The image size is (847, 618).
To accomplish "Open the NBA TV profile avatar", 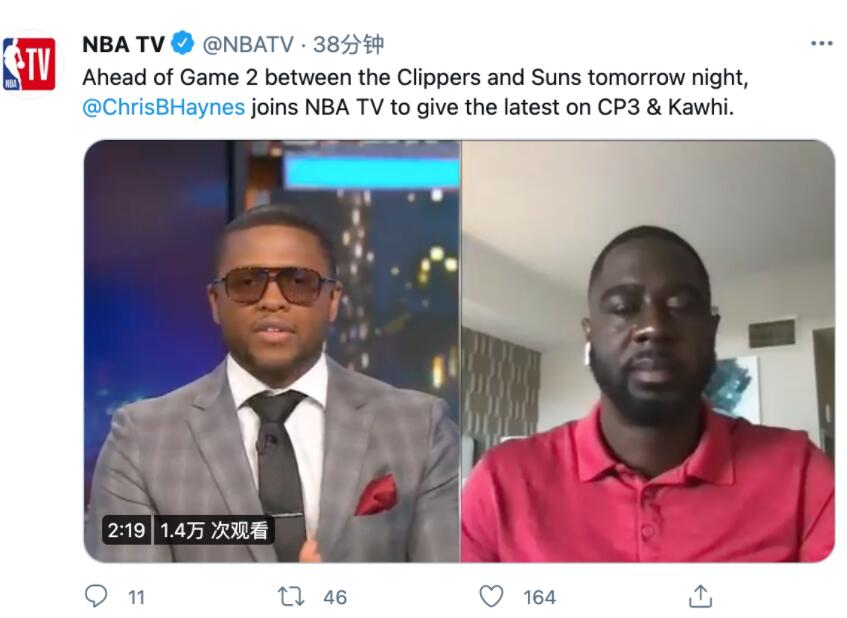I will click(x=30, y=64).
